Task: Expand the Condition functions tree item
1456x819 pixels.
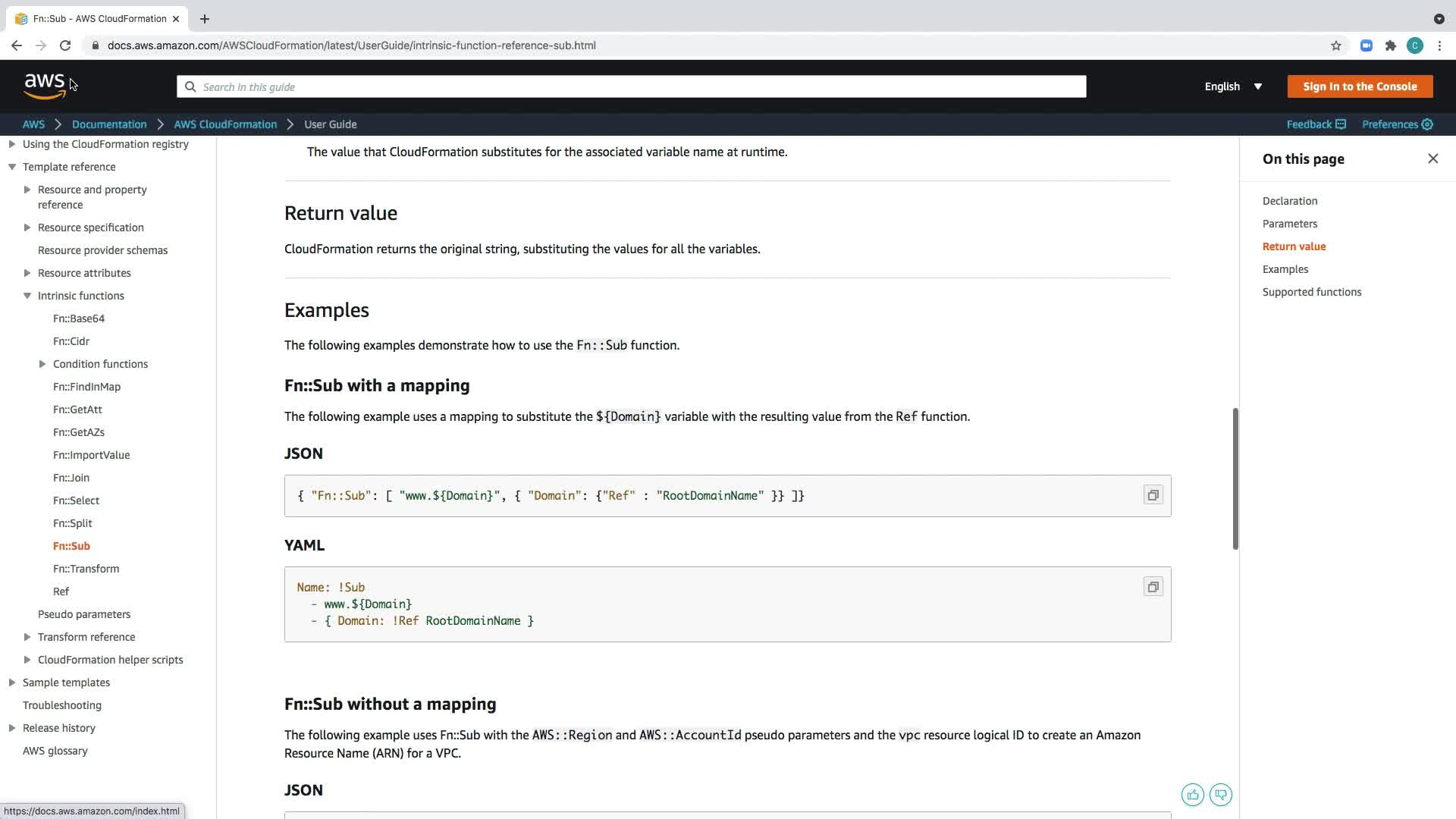Action: (x=42, y=364)
